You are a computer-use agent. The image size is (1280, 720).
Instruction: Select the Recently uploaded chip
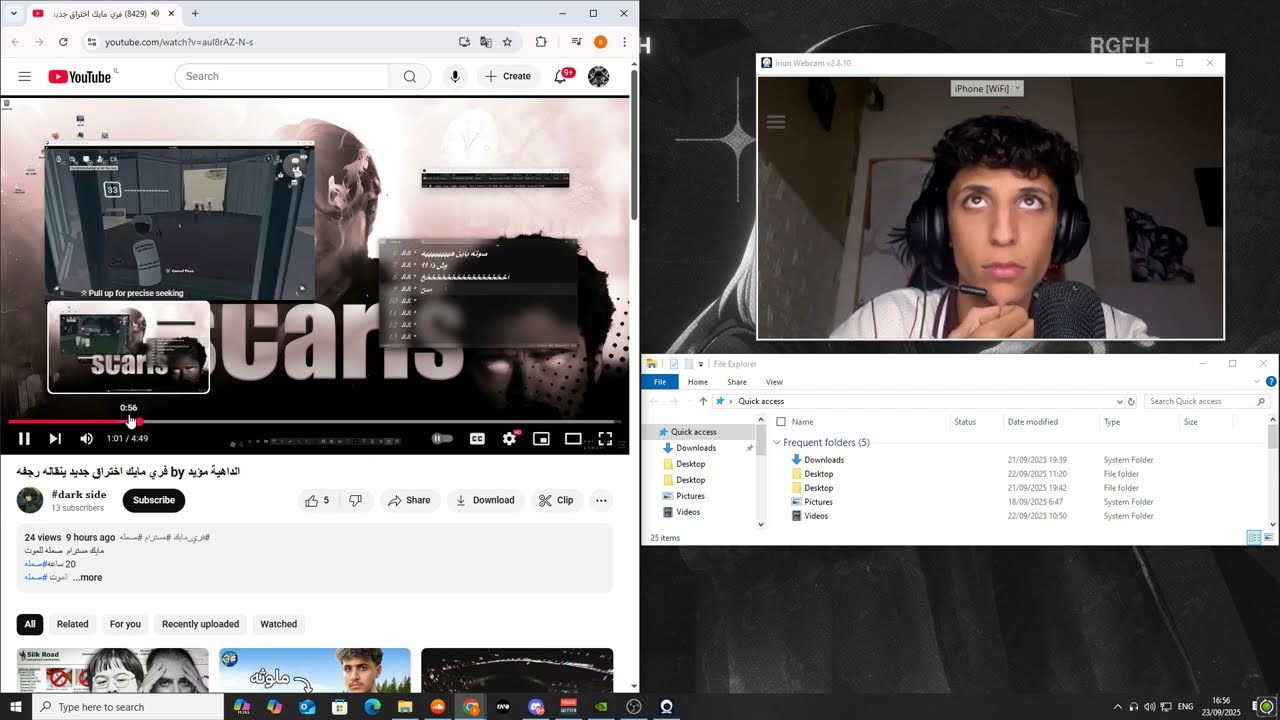click(200, 624)
